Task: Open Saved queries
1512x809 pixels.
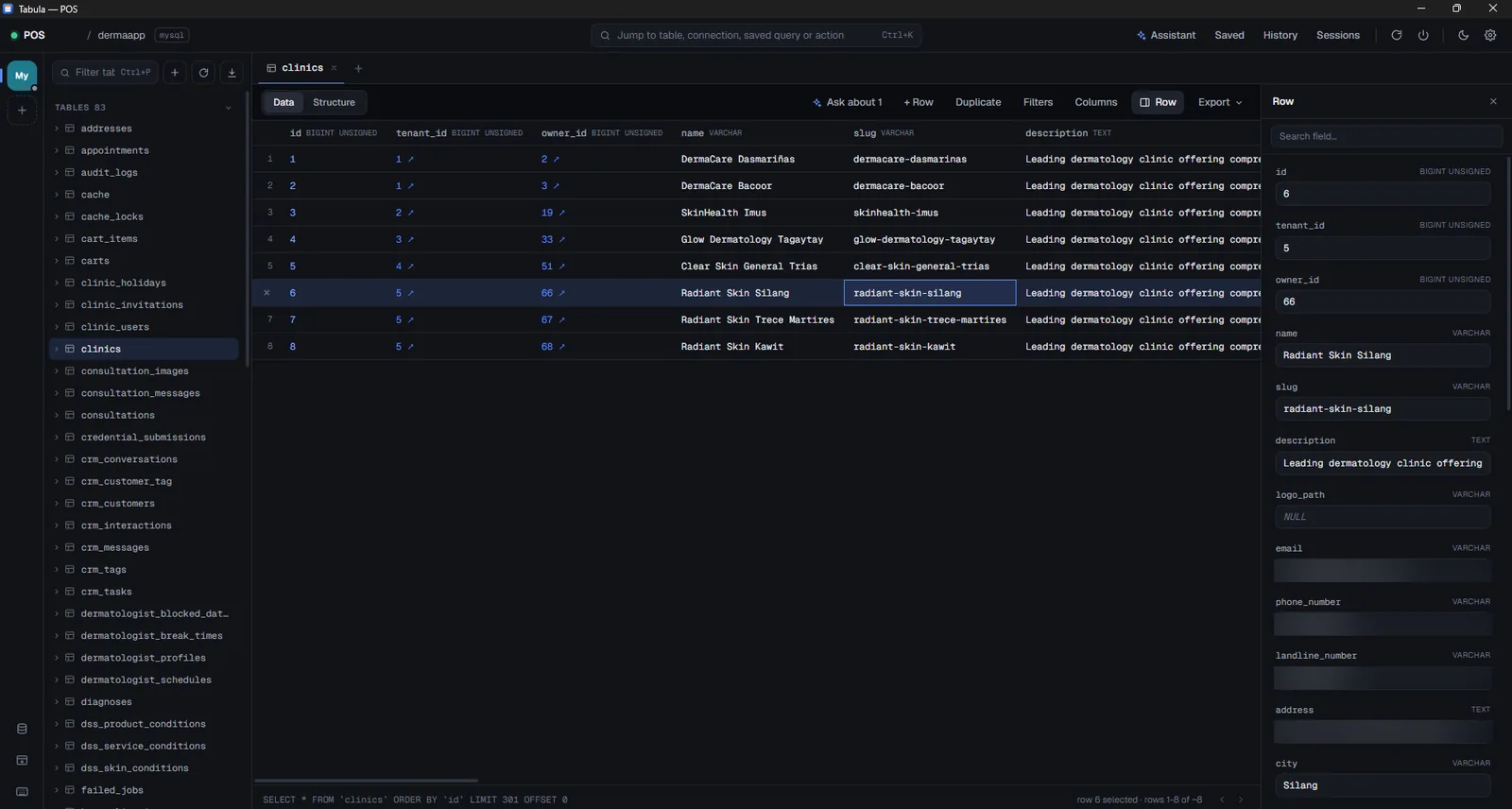Action: [1229, 35]
